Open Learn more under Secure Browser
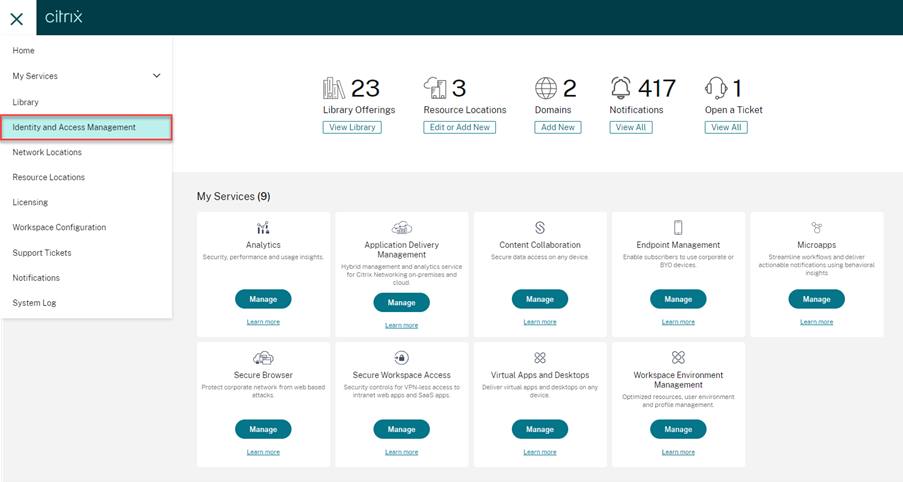This screenshot has height=482, width=903. 263,452
